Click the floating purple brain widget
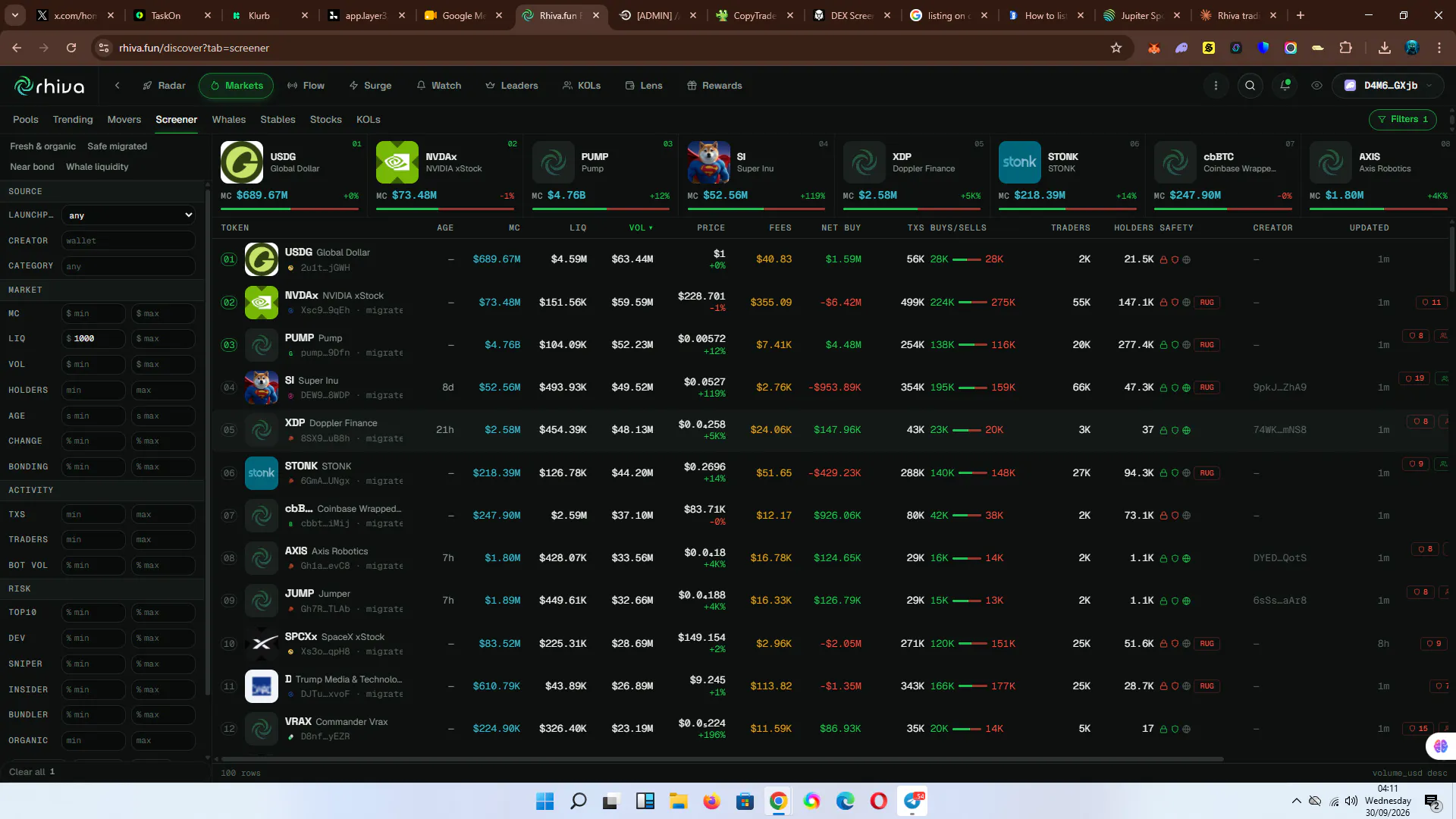1456x819 pixels. click(x=1441, y=746)
